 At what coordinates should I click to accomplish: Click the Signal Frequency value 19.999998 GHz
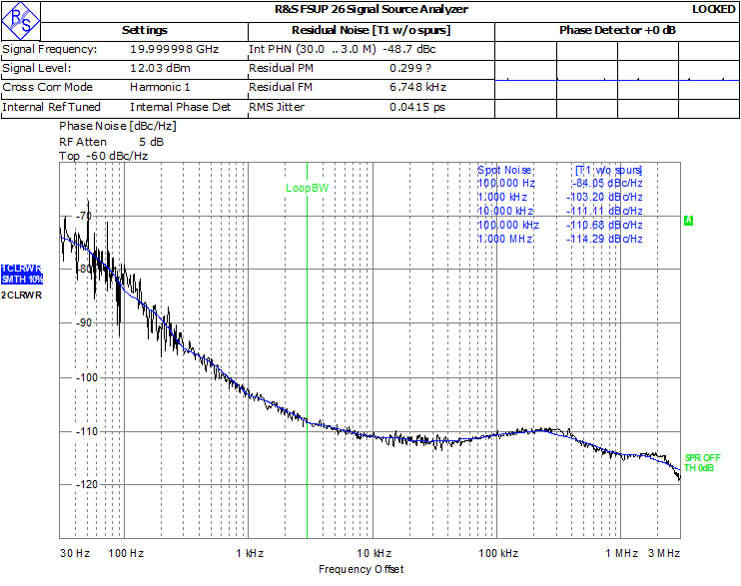[x=174, y=49]
